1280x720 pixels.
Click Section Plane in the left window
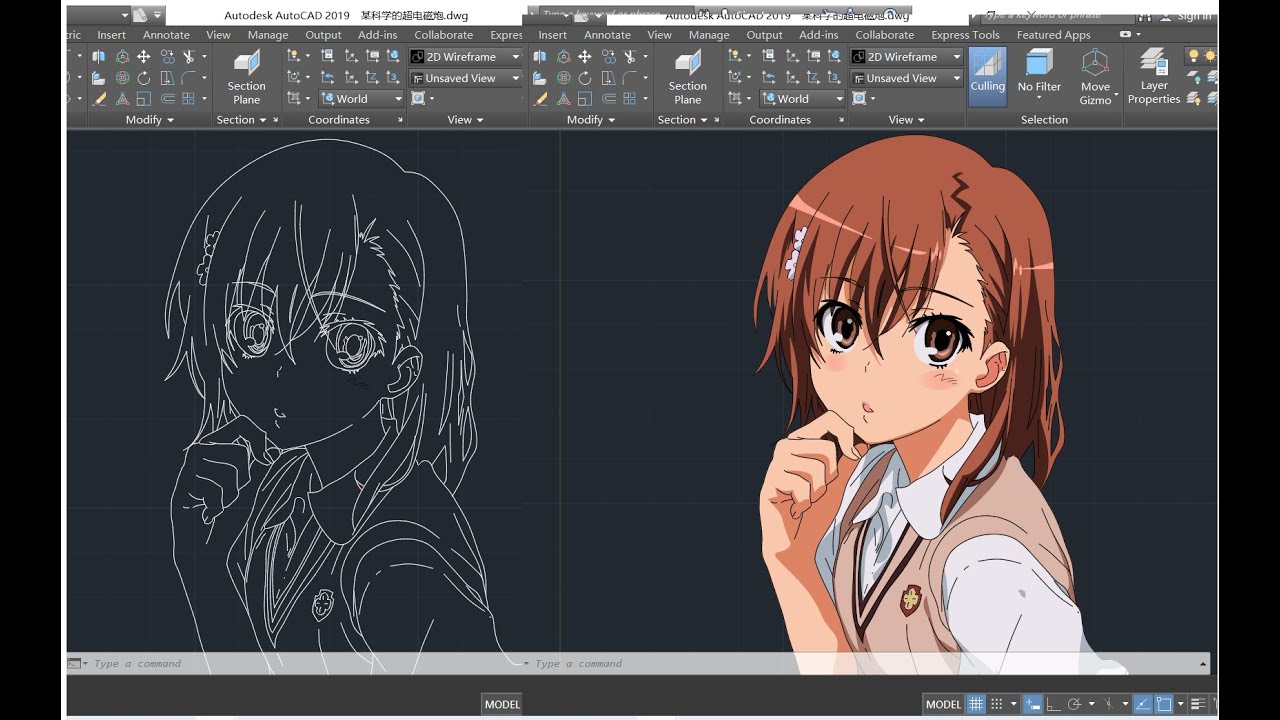click(x=247, y=77)
